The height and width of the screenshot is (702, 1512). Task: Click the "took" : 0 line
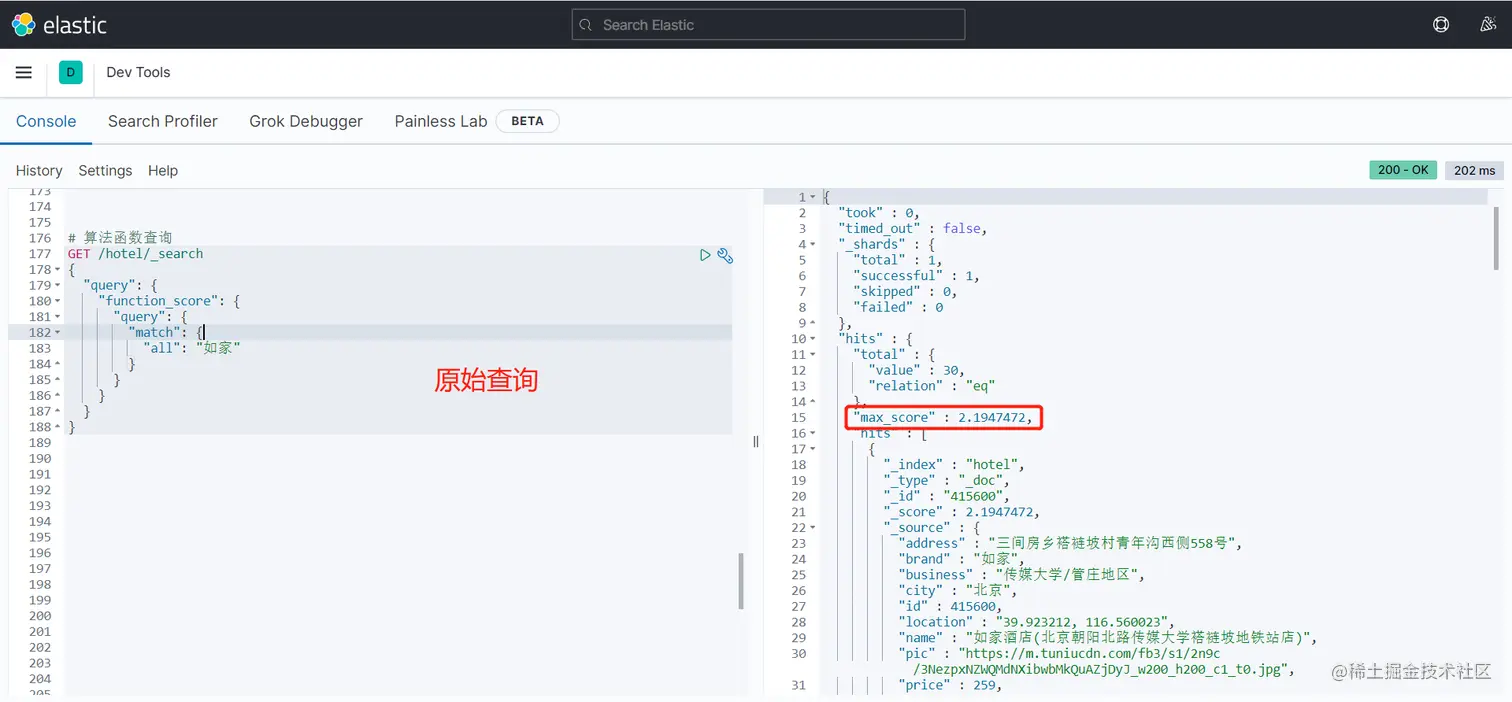tap(878, 213)
